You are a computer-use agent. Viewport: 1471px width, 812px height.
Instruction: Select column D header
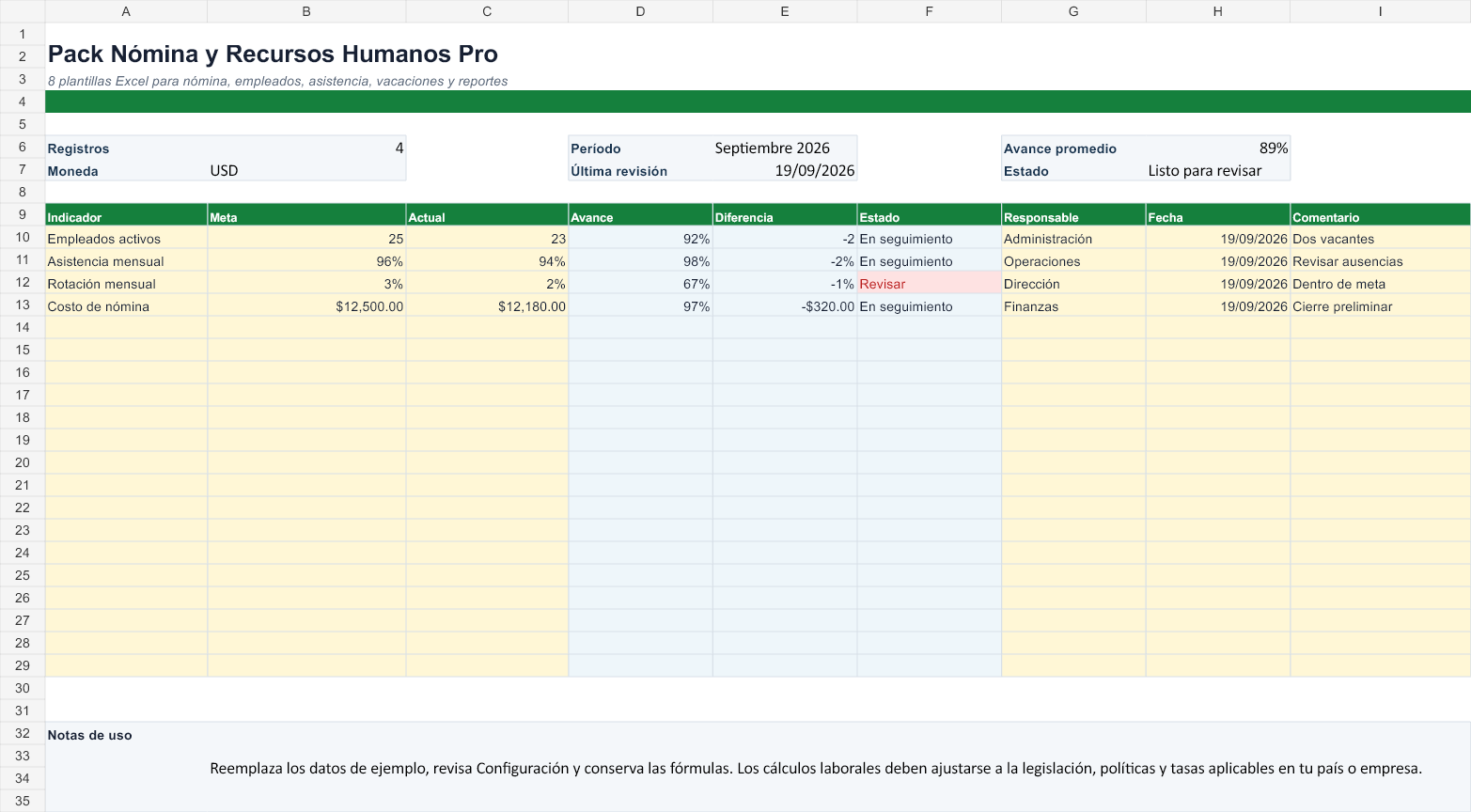[x=640, y=11]
